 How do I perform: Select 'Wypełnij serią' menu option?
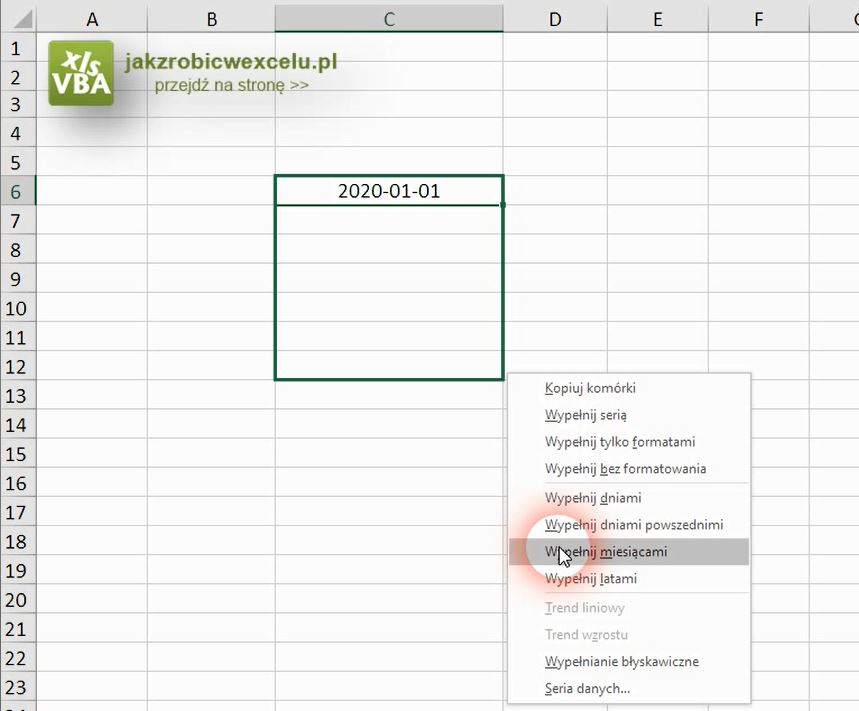point(586,415)
